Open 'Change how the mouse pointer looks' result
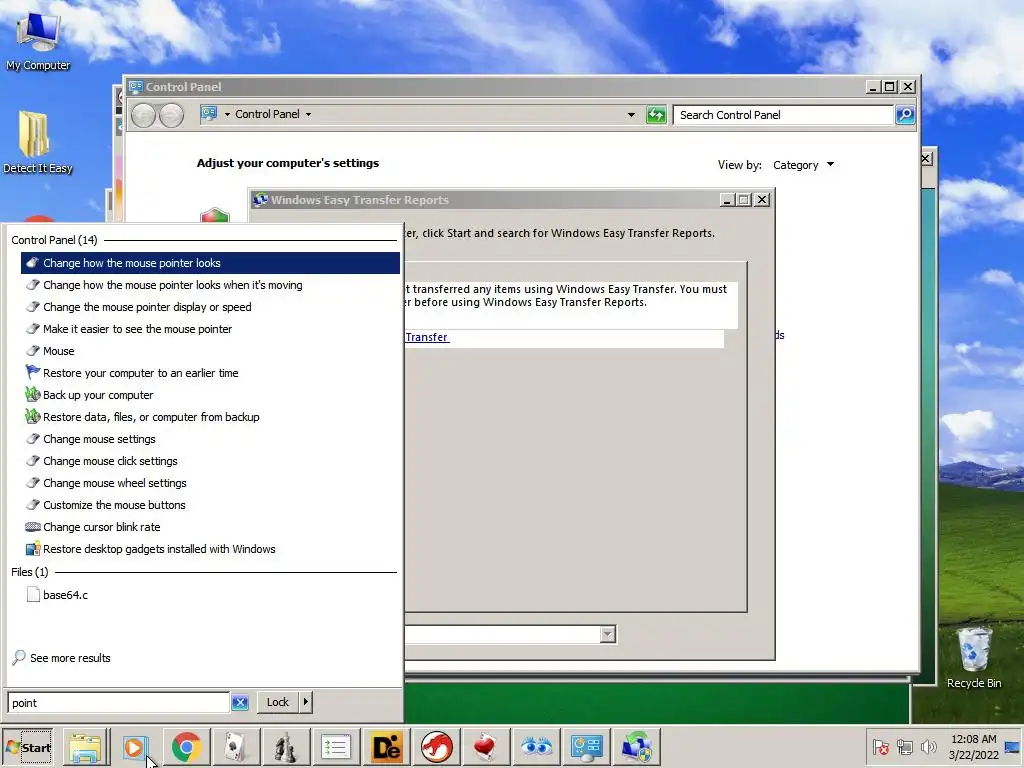 coord(210,263)
